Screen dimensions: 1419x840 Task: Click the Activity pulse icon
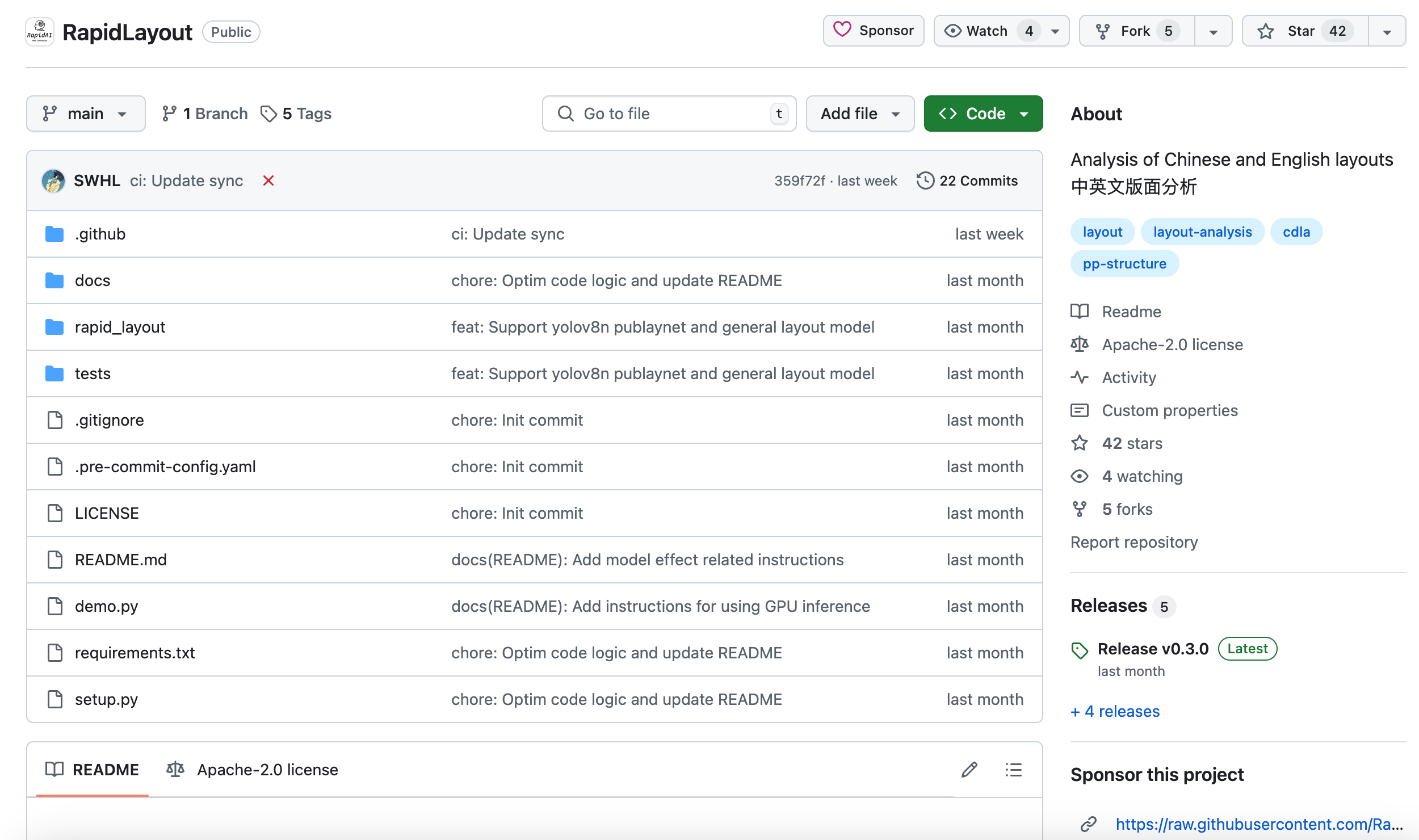[x=1080, y=377]
